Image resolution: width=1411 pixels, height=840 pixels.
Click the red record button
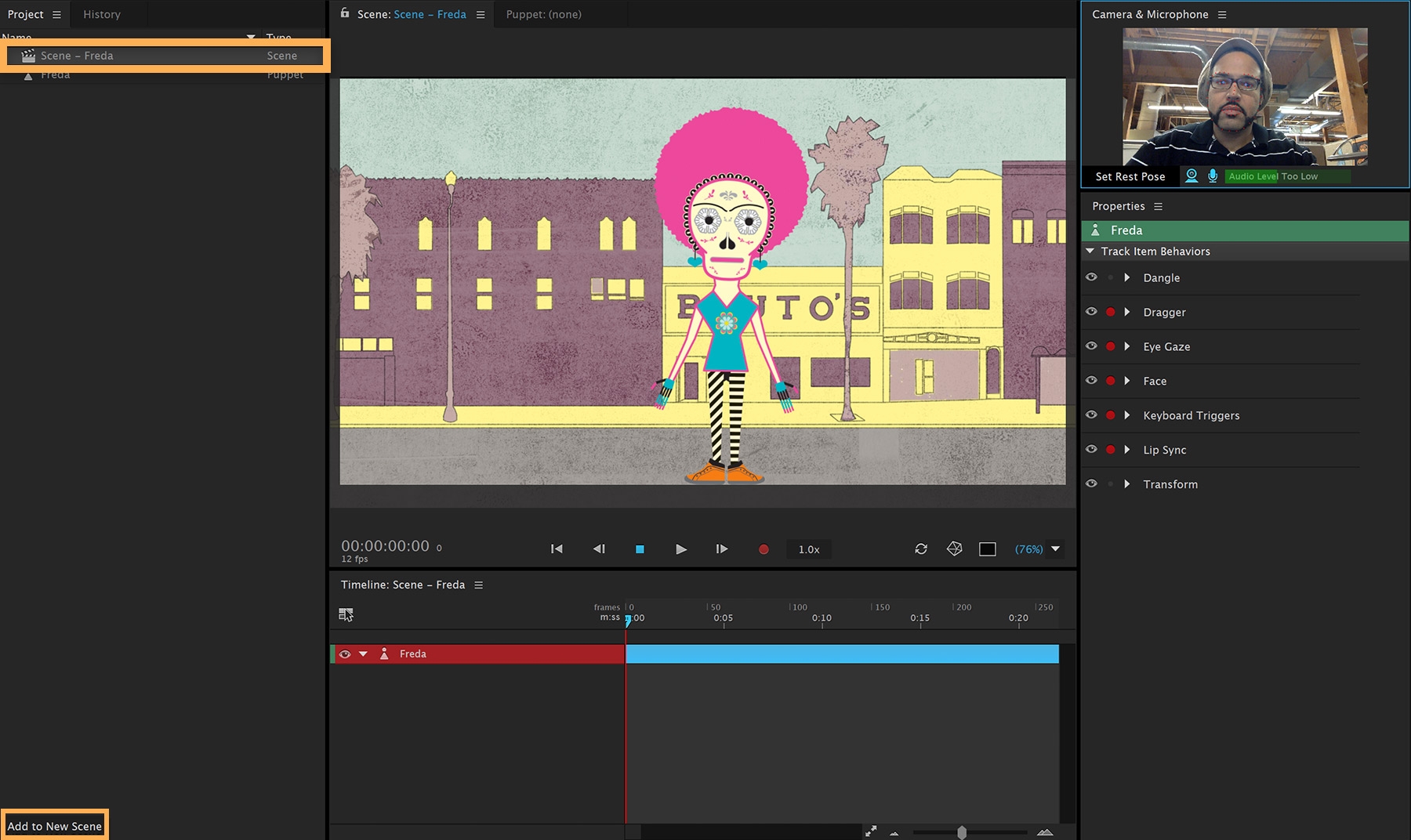(x=762, y=549)
